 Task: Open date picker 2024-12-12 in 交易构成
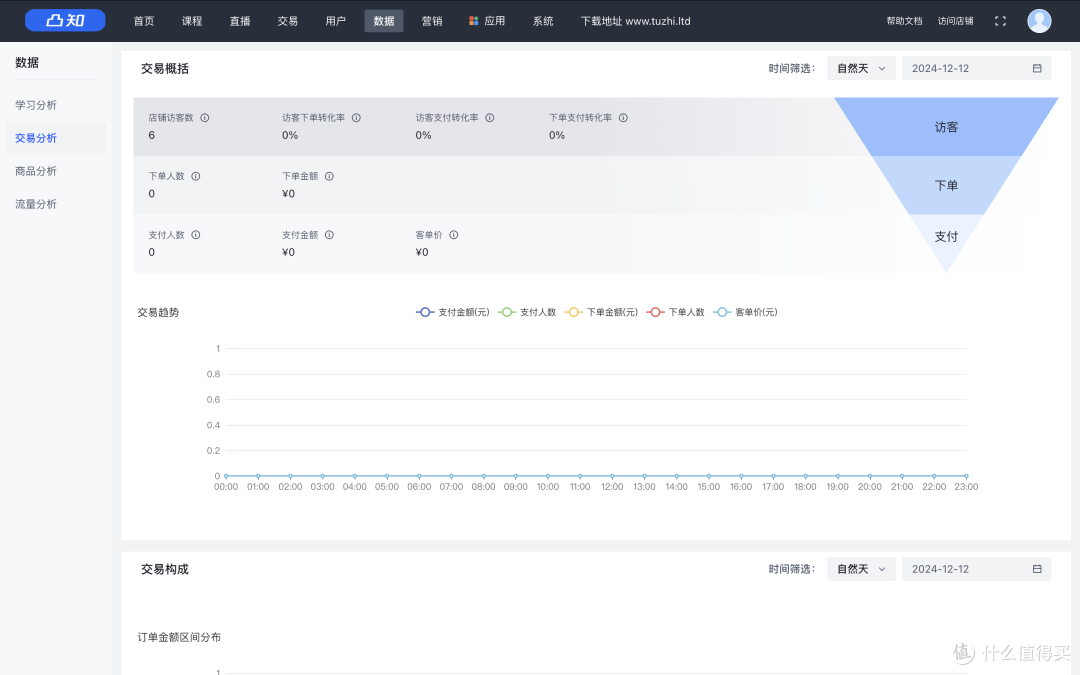pos(976,569)
